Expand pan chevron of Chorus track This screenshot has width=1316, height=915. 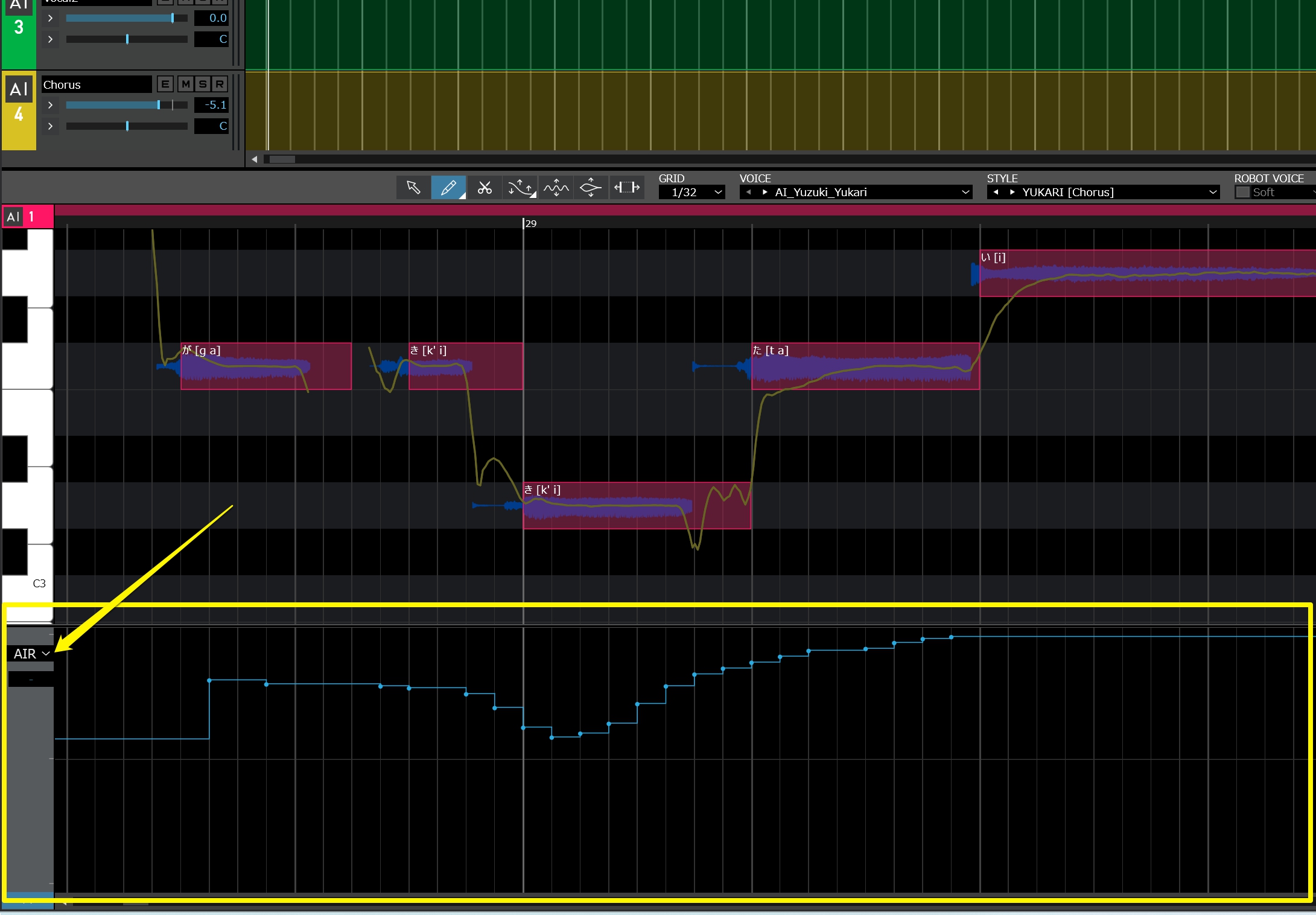pyautogui.click(x=50, y=126)
